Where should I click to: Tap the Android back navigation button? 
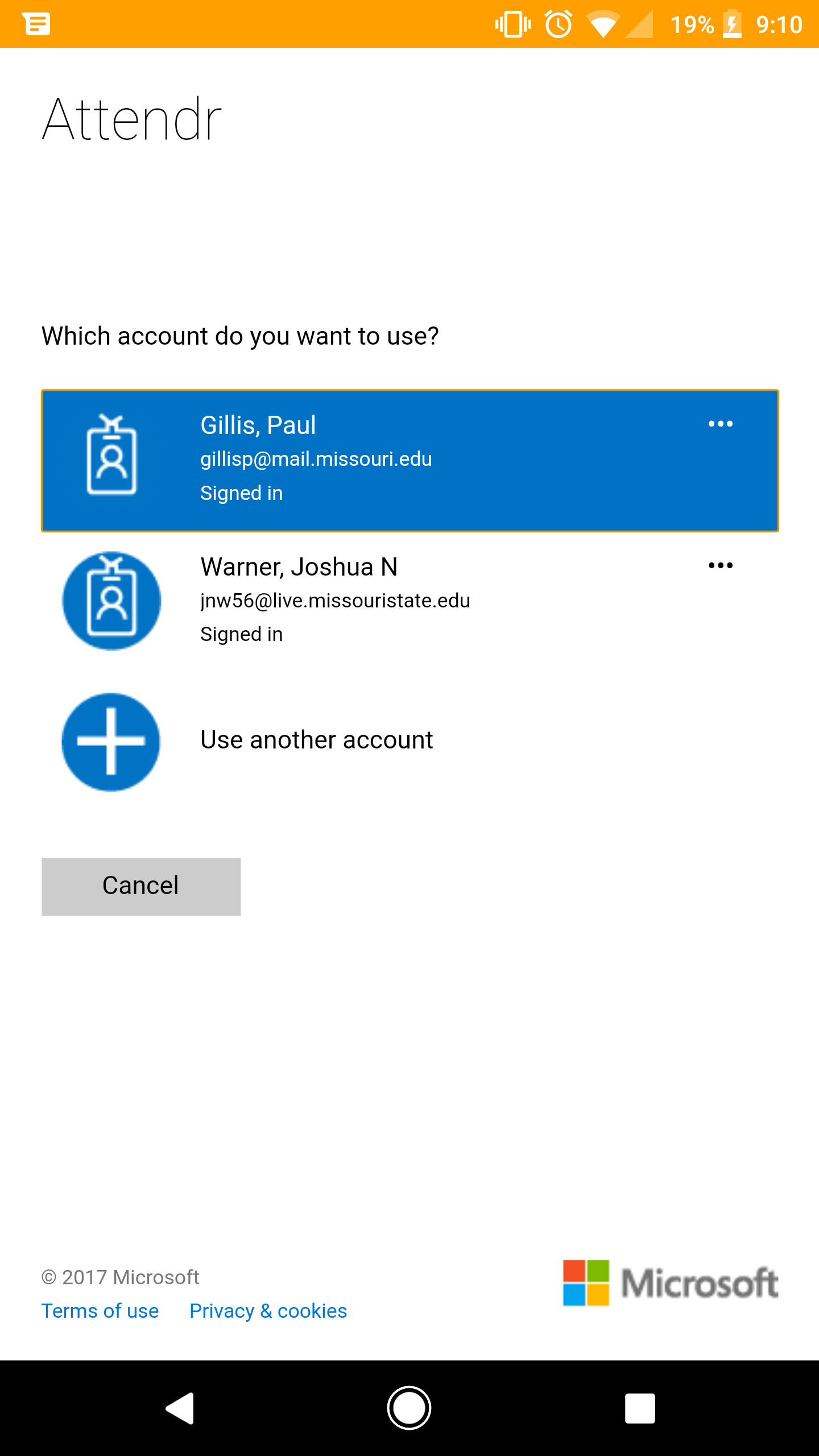point(180,1408)
